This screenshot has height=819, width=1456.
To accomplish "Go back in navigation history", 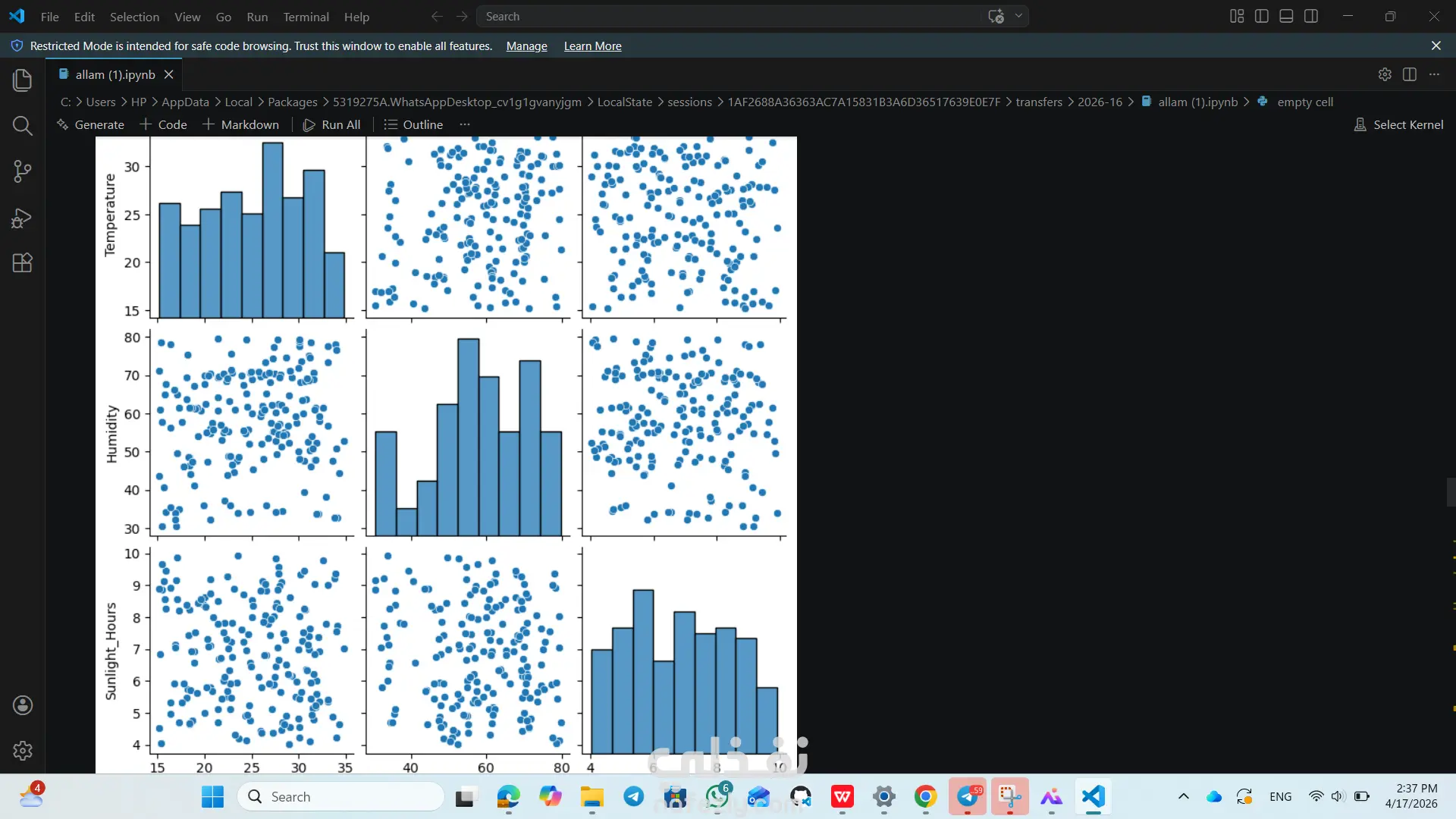I will point(437,16).
